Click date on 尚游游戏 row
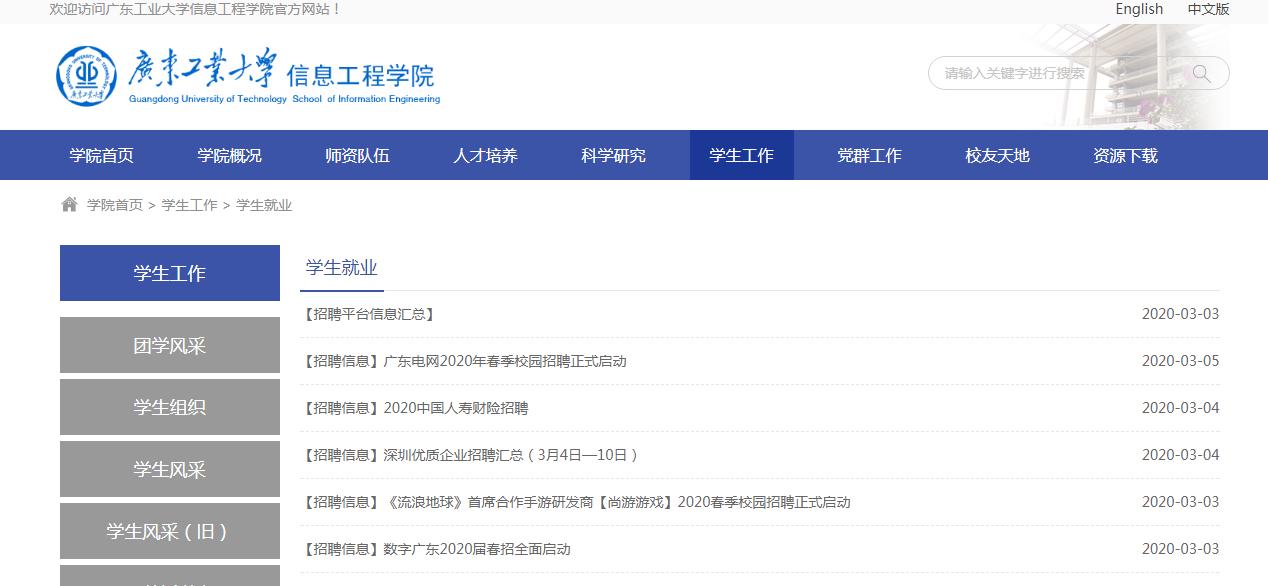1268x586 pixels. (1180, 502)
